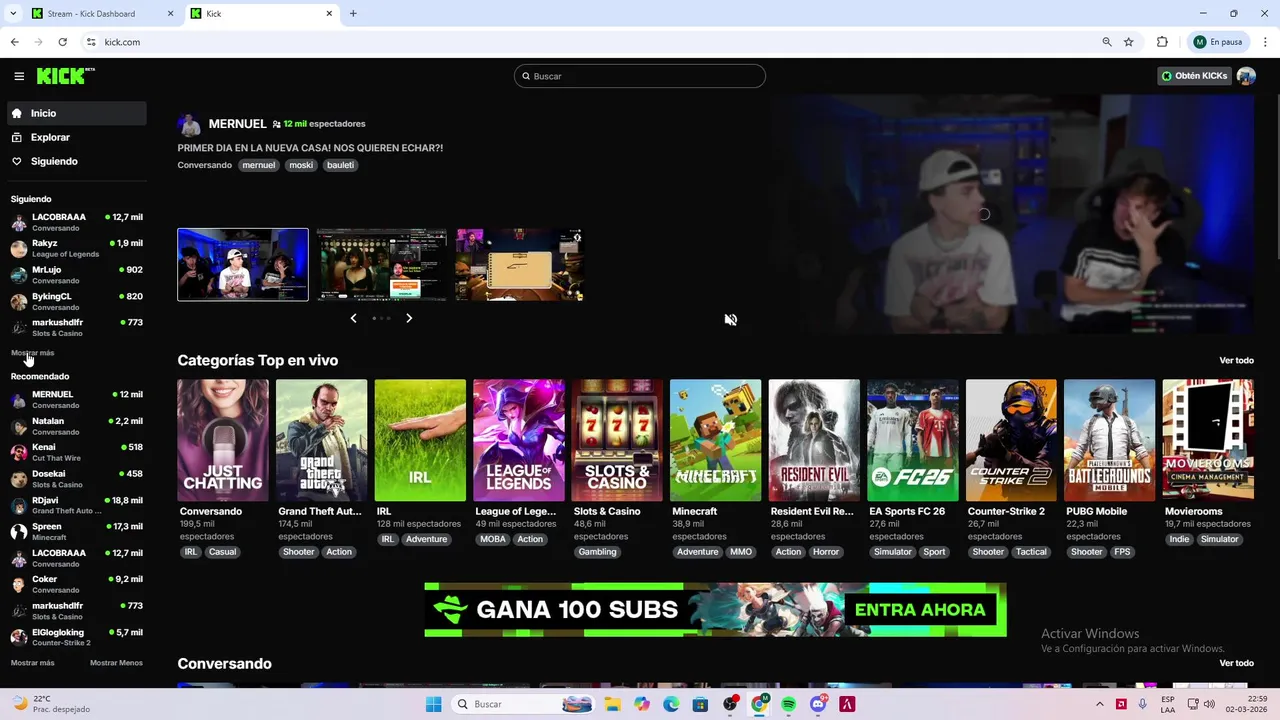Click the MOBA tag
Image resolution: width=1280 pixels, height=720 pixels.
[x=493, y=539]
